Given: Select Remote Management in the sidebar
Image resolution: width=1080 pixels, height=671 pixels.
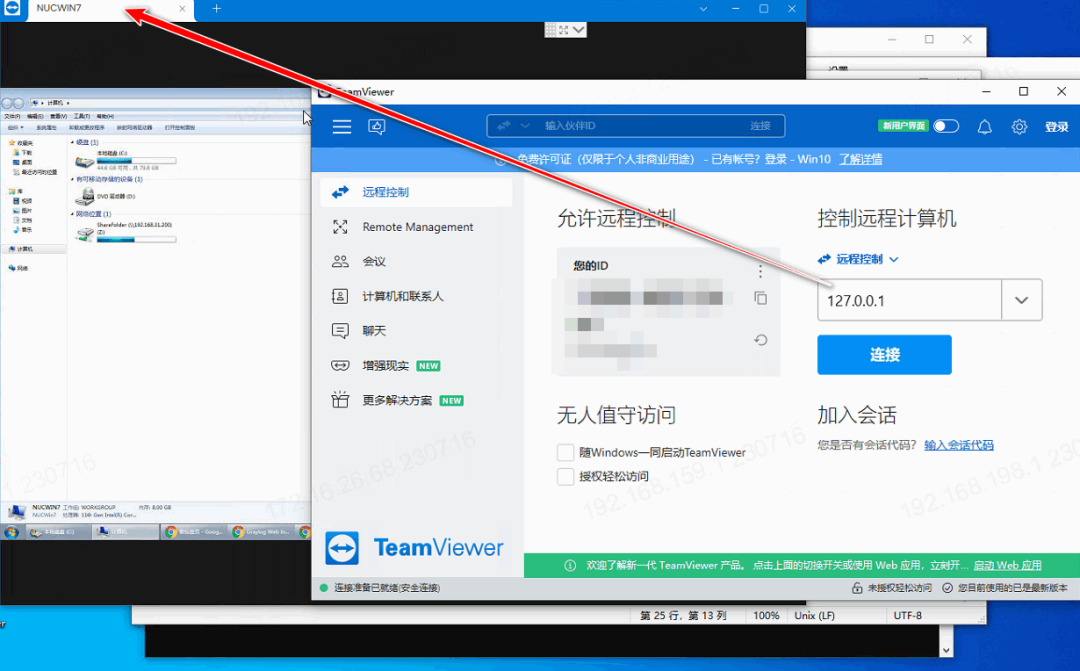Looking at the screenshot, I should (x=417, y=227).
